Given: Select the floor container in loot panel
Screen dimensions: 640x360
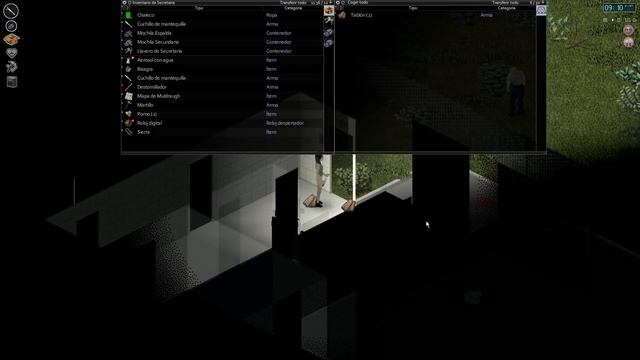Looking at the screenshot, I should [x=541, y=10].
